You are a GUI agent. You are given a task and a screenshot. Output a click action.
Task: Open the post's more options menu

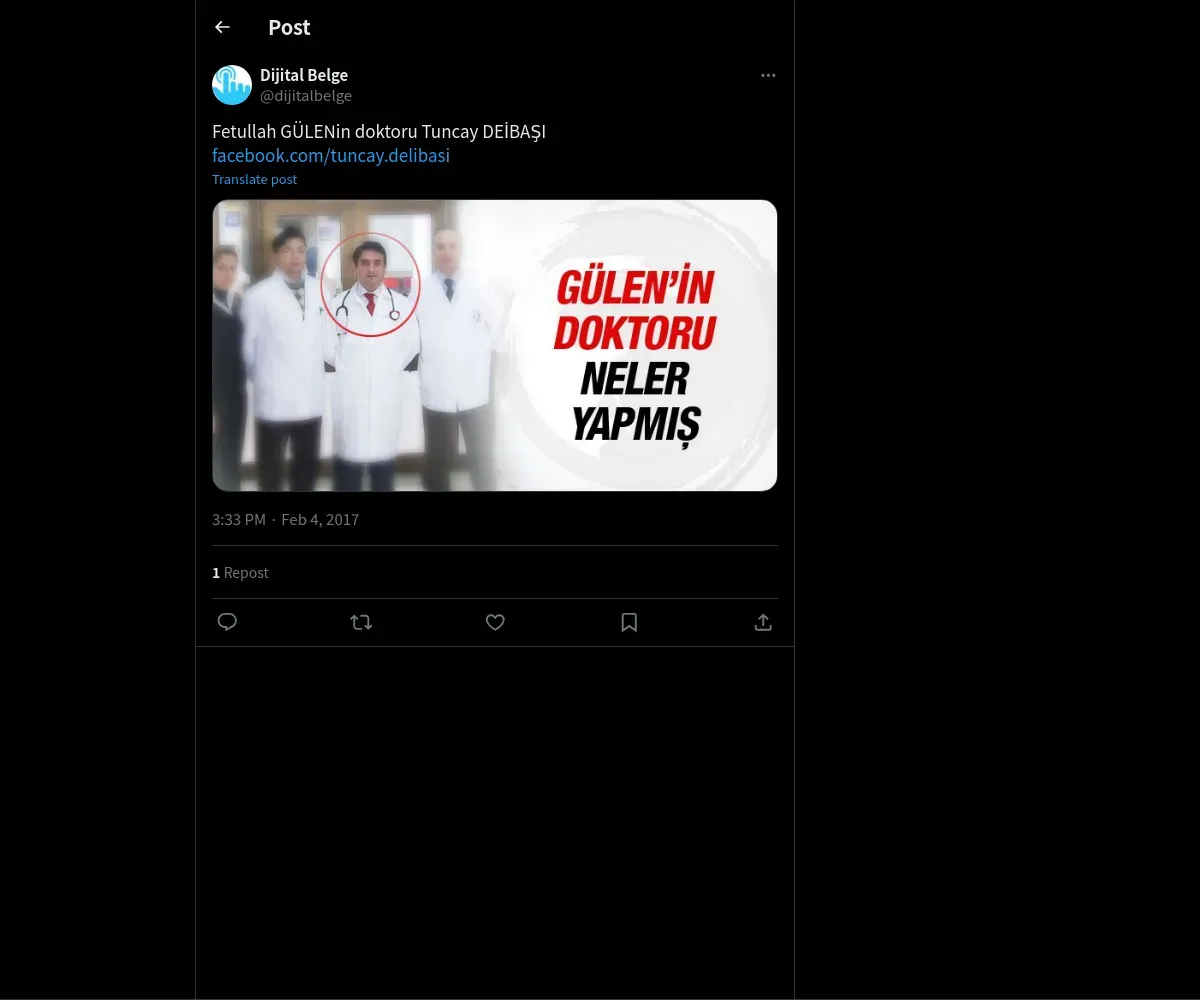[x=768, y=75]
